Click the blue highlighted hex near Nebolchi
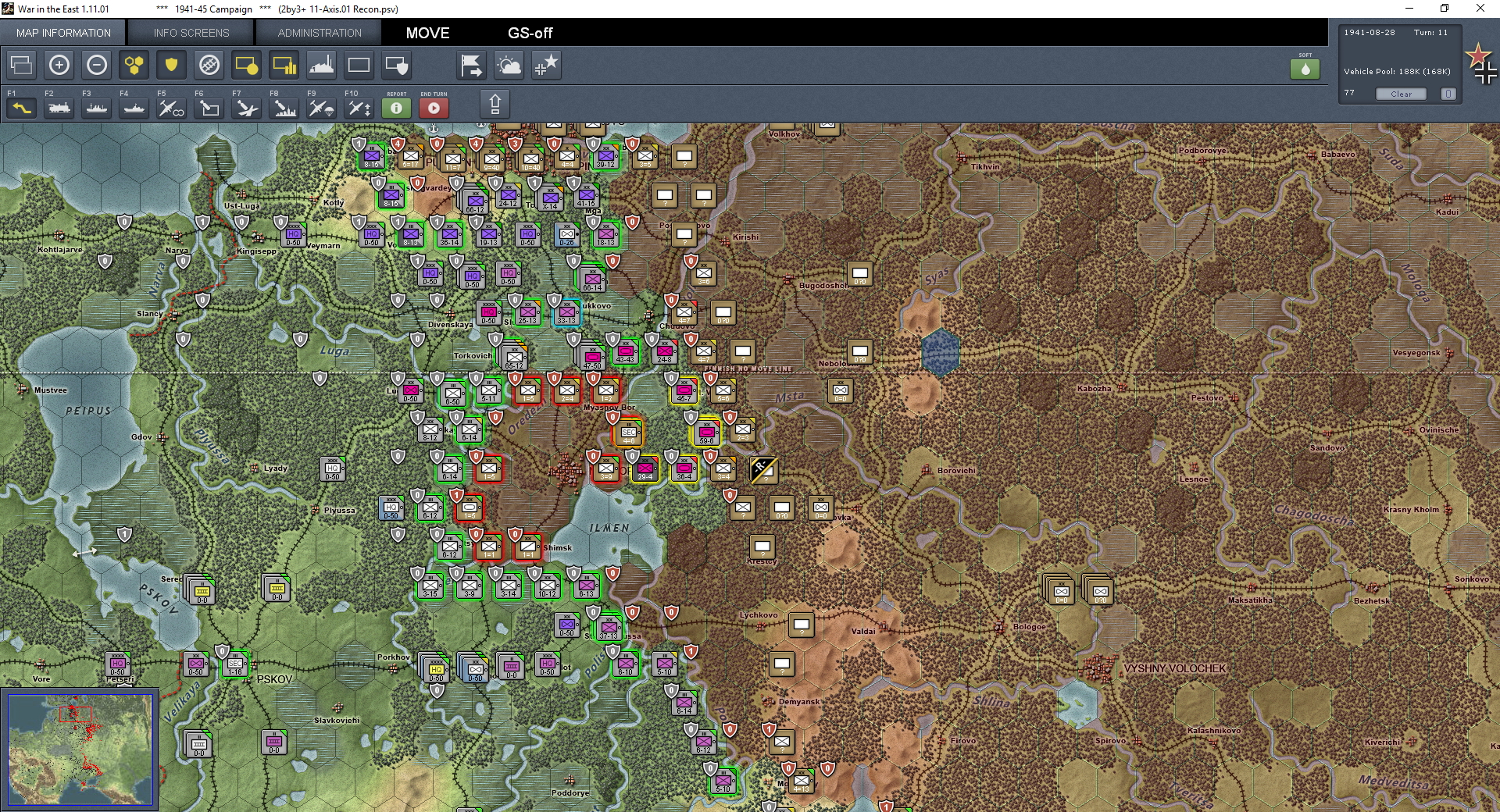1500x812 pixels. [x=940, y=352]
